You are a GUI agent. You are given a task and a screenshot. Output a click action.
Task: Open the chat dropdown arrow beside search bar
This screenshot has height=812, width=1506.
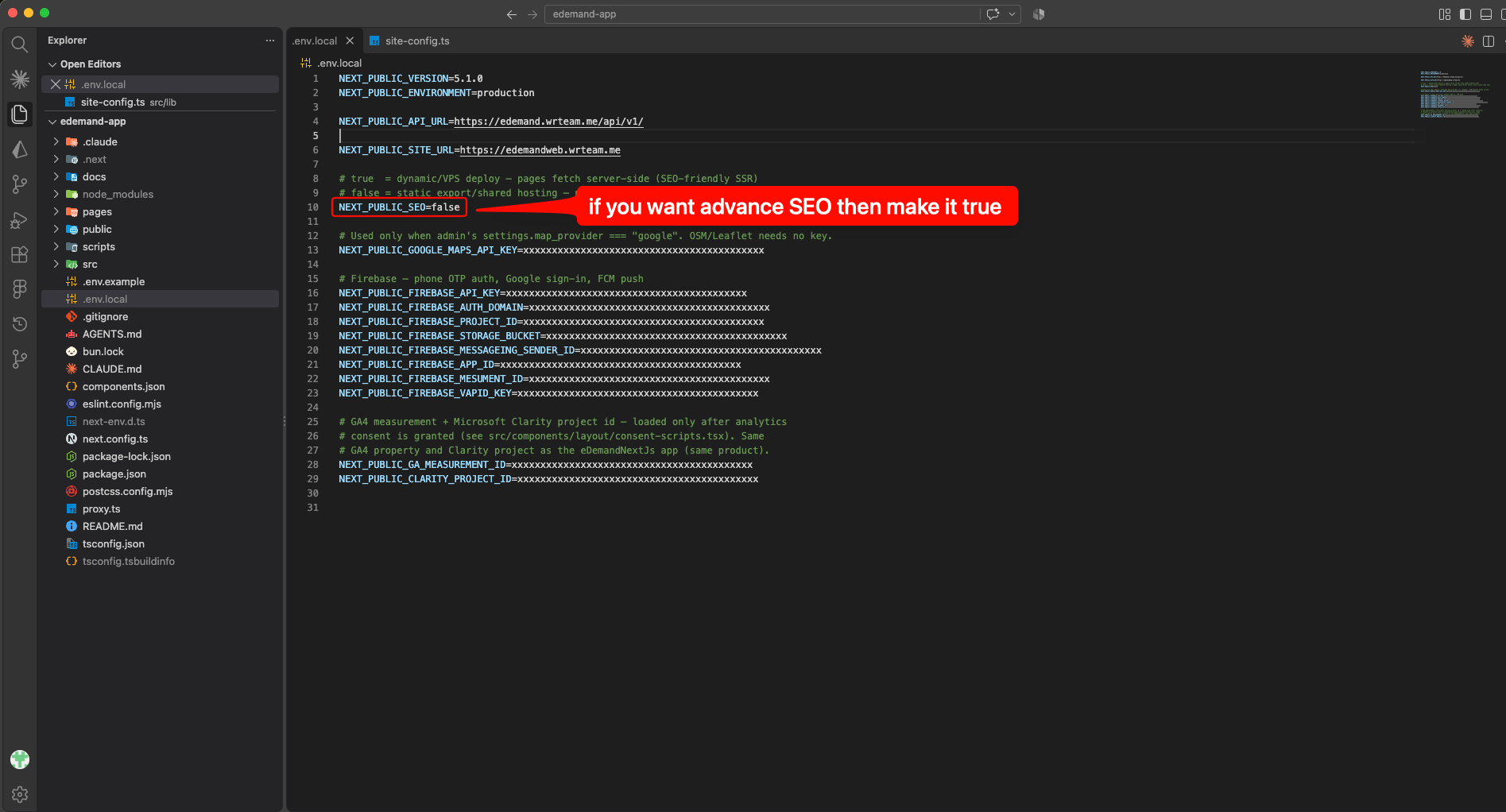click(x=1012, y=14)
